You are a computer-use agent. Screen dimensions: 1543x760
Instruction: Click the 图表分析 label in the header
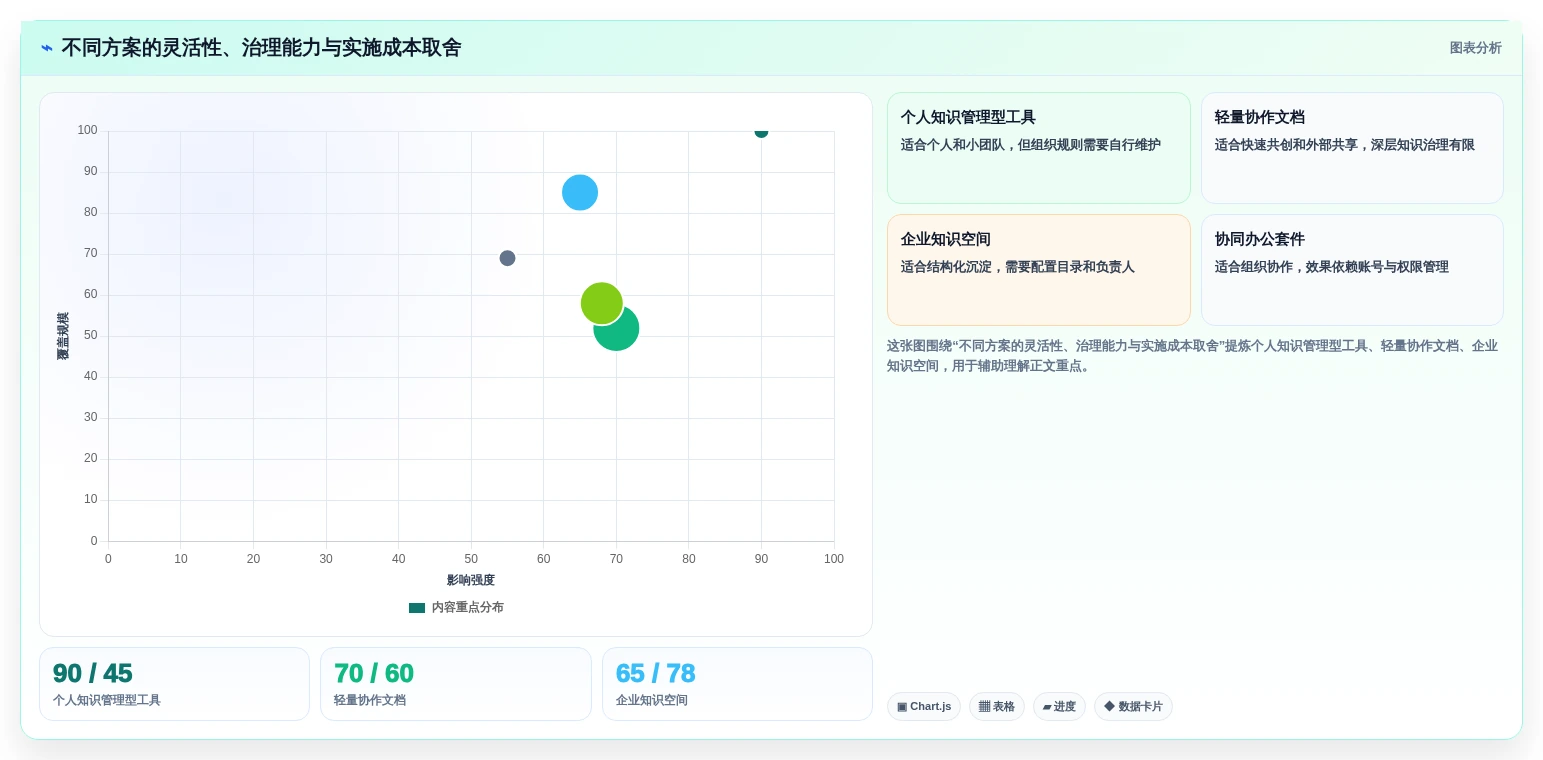tap(1475, 48)
